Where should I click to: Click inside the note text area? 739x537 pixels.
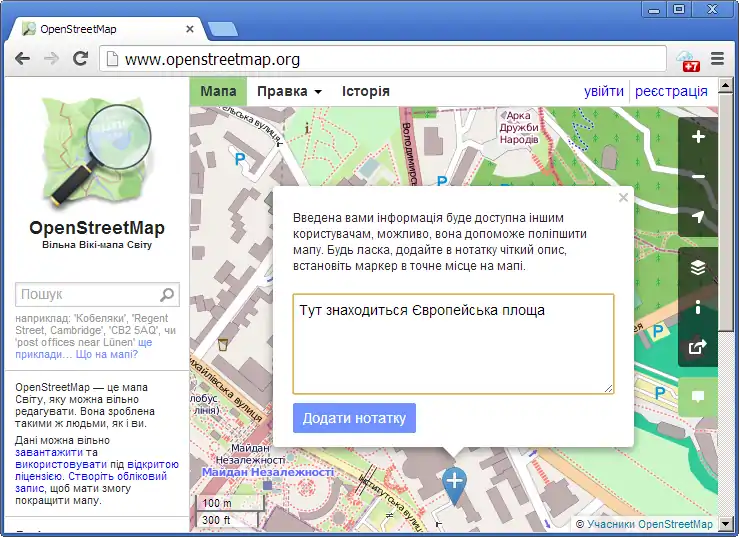click(x=453, y=344)
